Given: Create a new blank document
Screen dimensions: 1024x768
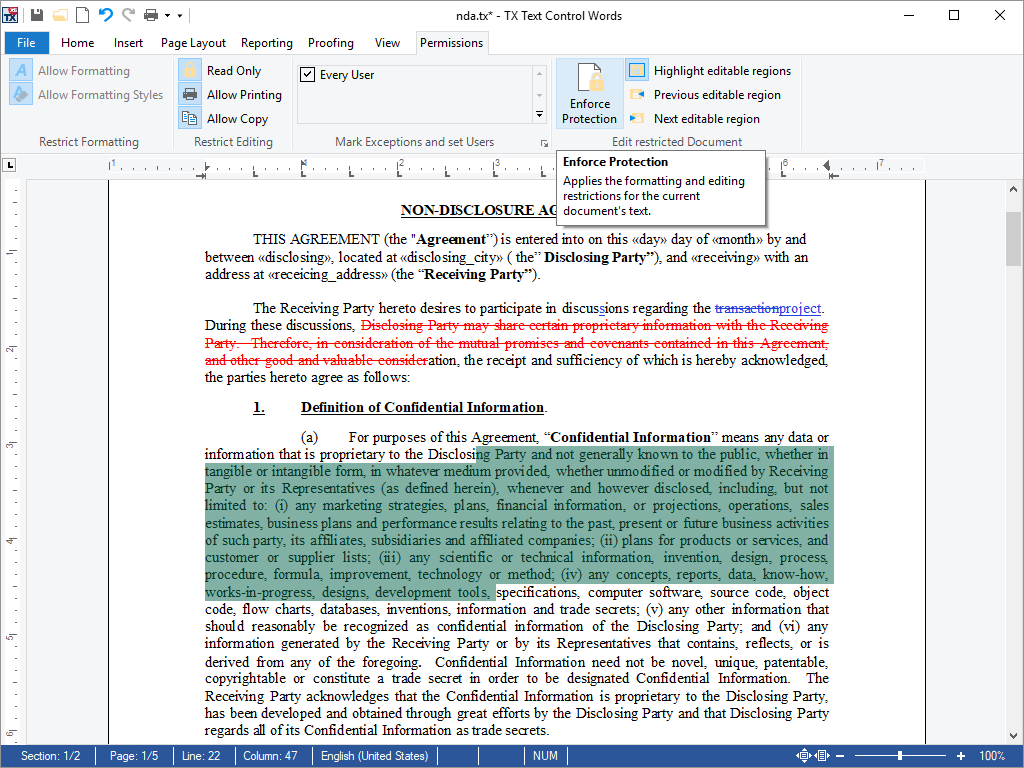Looking at the screenshot, I should click(82, 15).
